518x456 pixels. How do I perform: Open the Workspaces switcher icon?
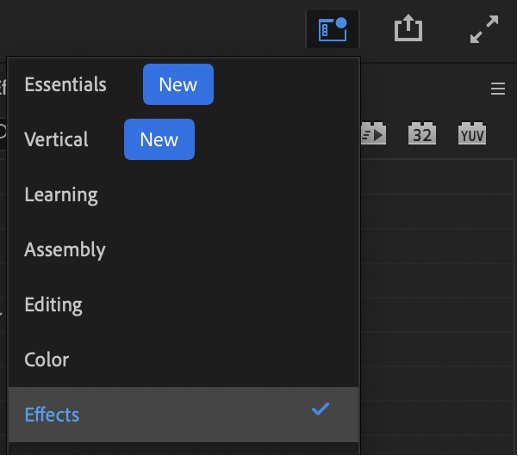[x=332, y=29]
